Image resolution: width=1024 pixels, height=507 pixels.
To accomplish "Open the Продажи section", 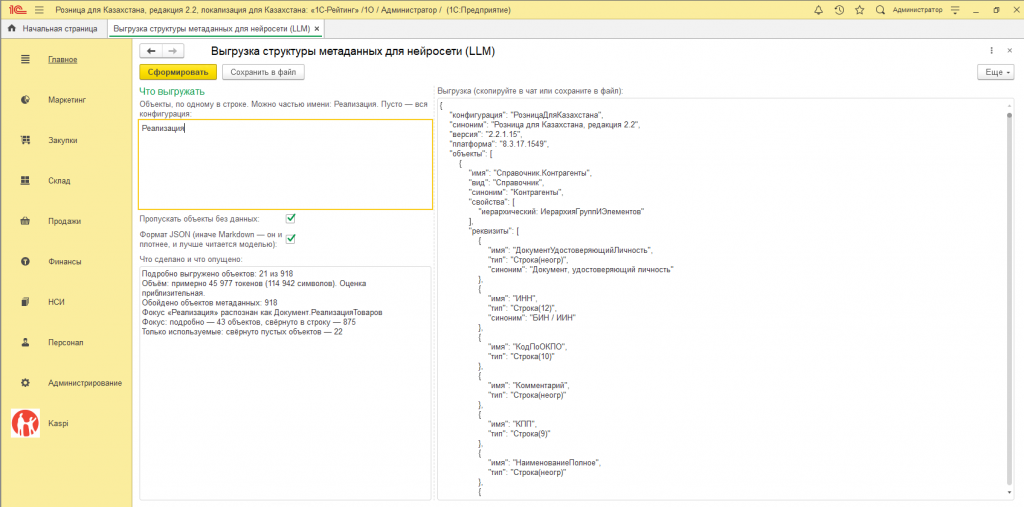I will pyautogui.click(x=64, y=221).
